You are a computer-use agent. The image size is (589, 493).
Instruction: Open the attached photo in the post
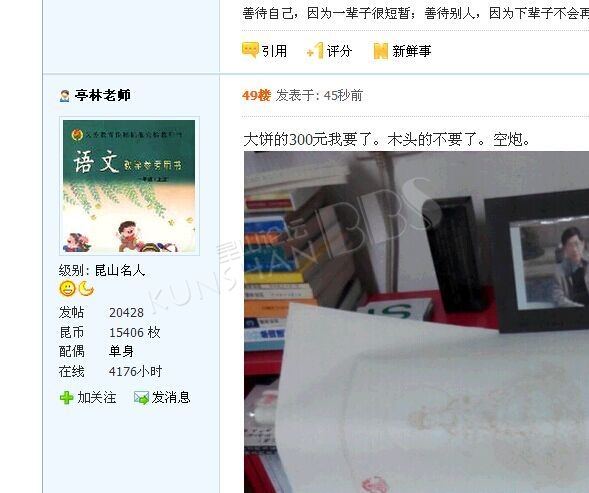coord(416,322)
